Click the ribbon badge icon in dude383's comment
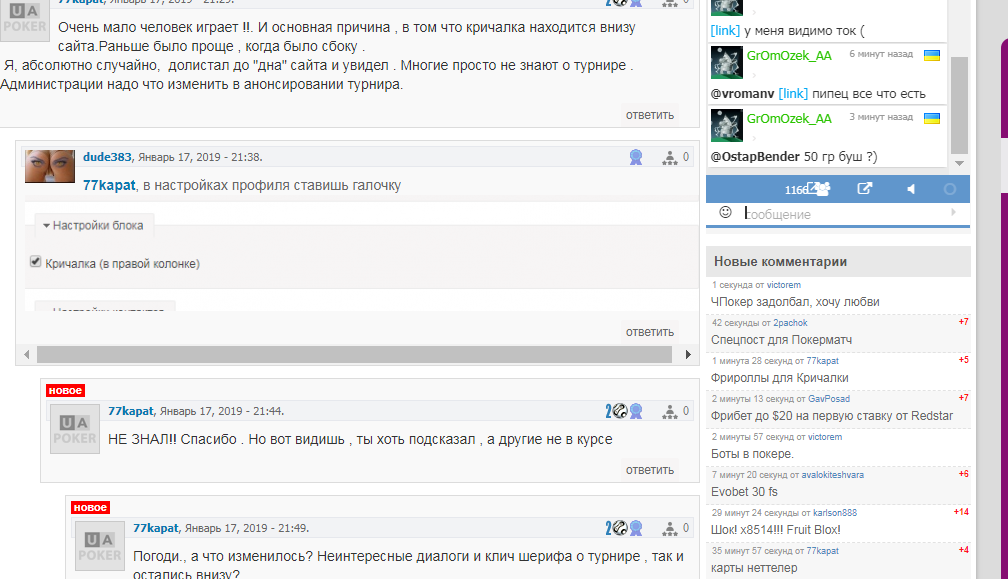 (x=636, y=157)
